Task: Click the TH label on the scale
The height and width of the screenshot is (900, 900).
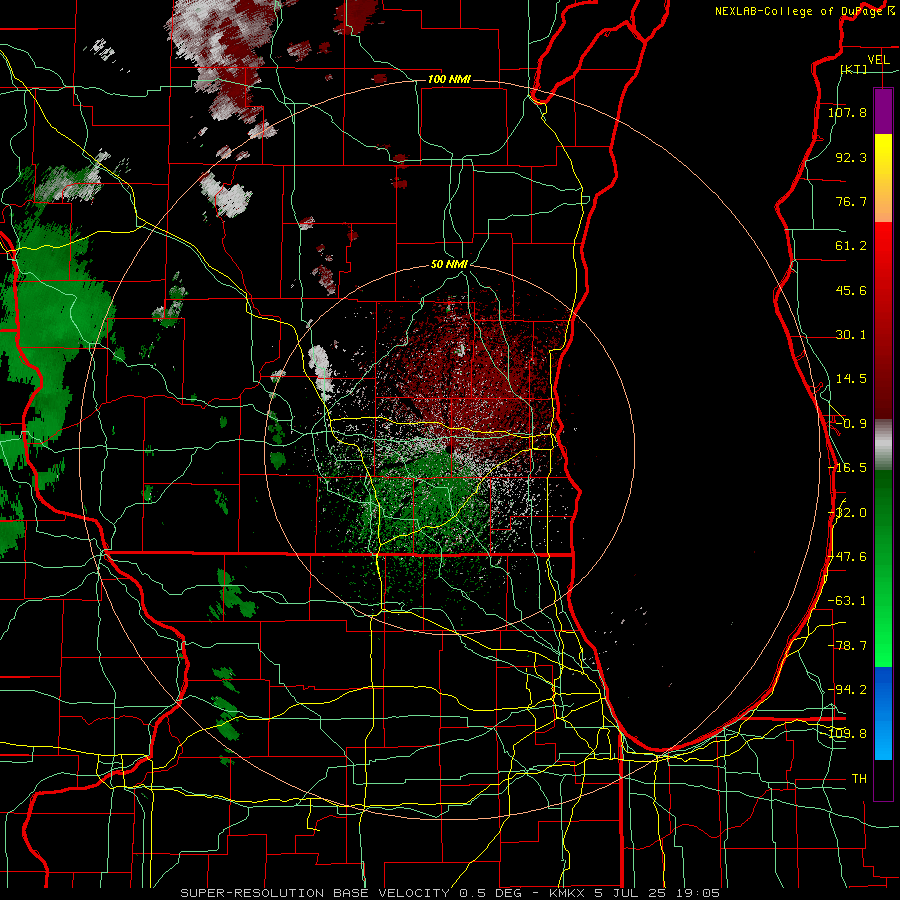Action: coord(859,779)
